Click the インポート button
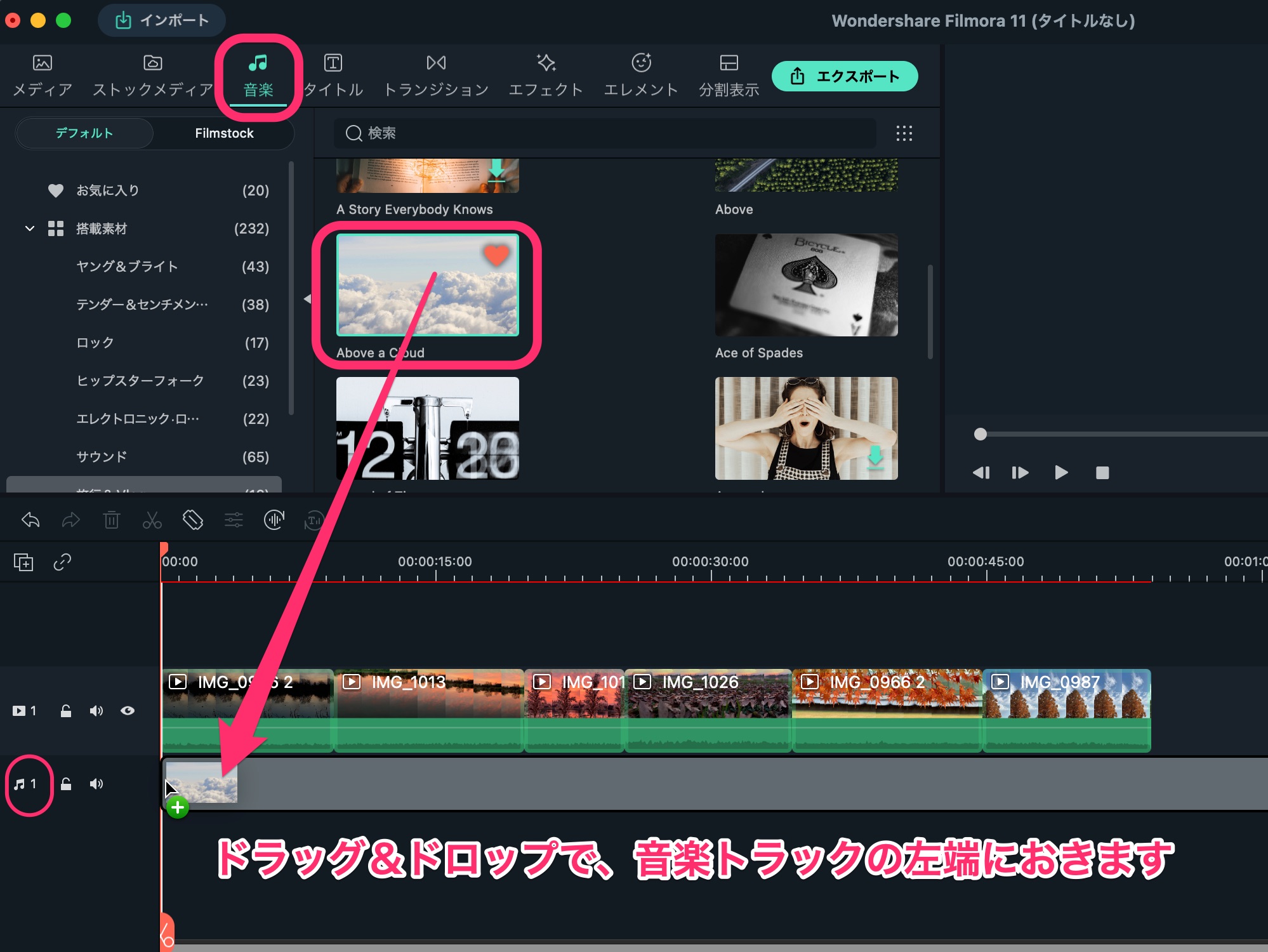 click(162, 20)
